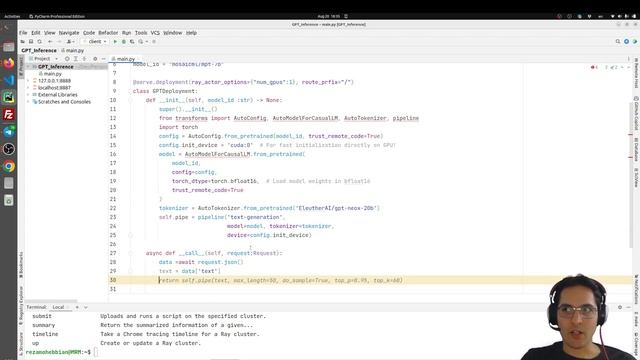Place cursor on editor line 30 return statement
This screenshot has width=640, height=360.
tap(281, 280)
